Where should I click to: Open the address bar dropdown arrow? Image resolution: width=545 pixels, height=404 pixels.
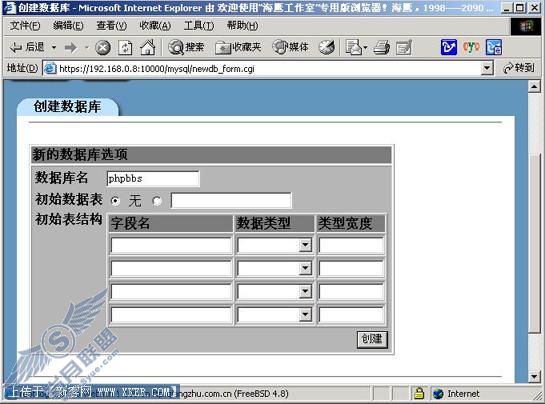487,68
